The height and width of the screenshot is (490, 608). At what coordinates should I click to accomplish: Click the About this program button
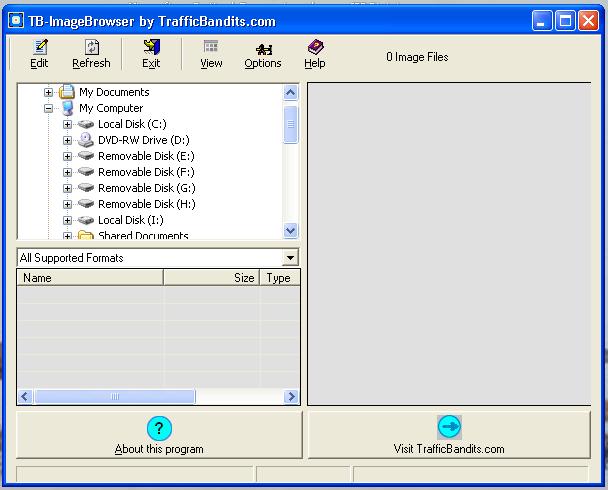point(159,435)
